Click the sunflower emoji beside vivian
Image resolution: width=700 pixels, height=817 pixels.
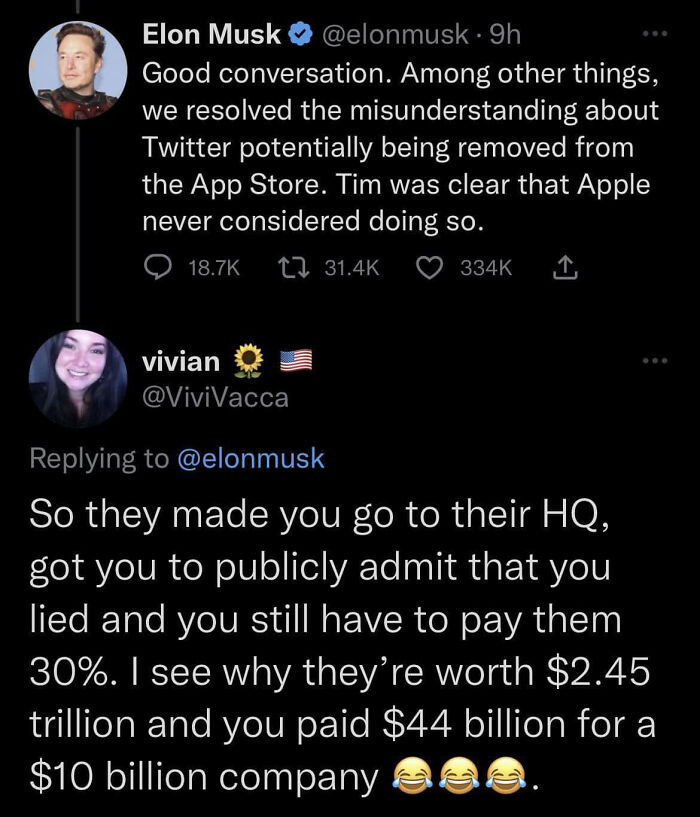tap(248, 360)
